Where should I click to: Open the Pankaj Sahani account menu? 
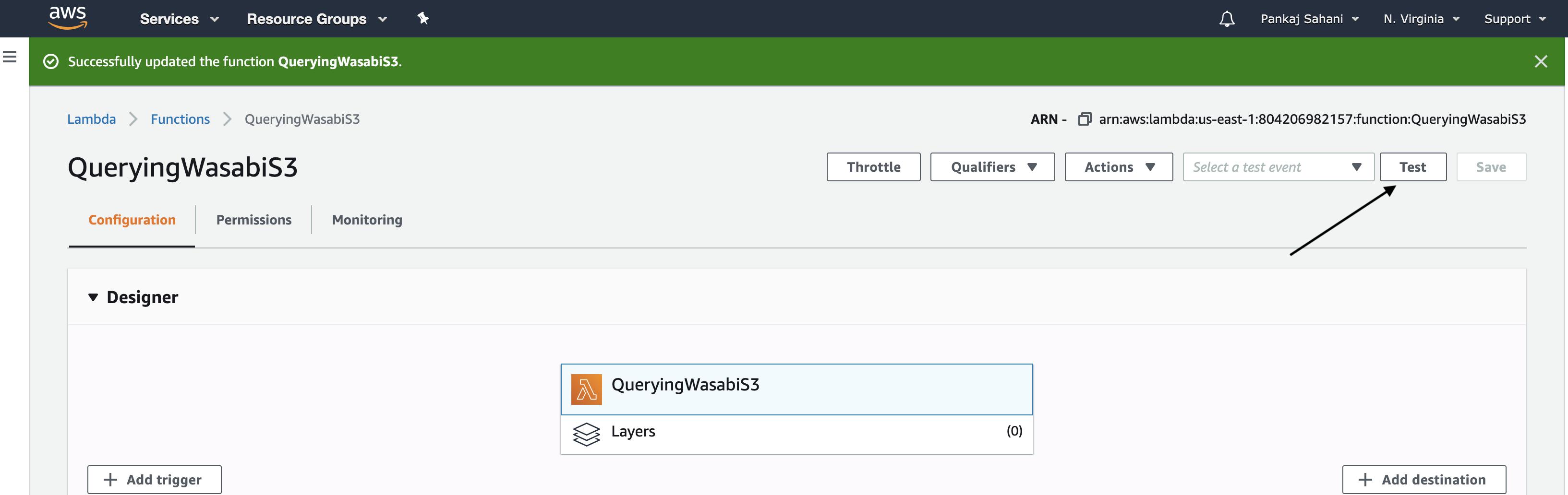point(1309,19)
